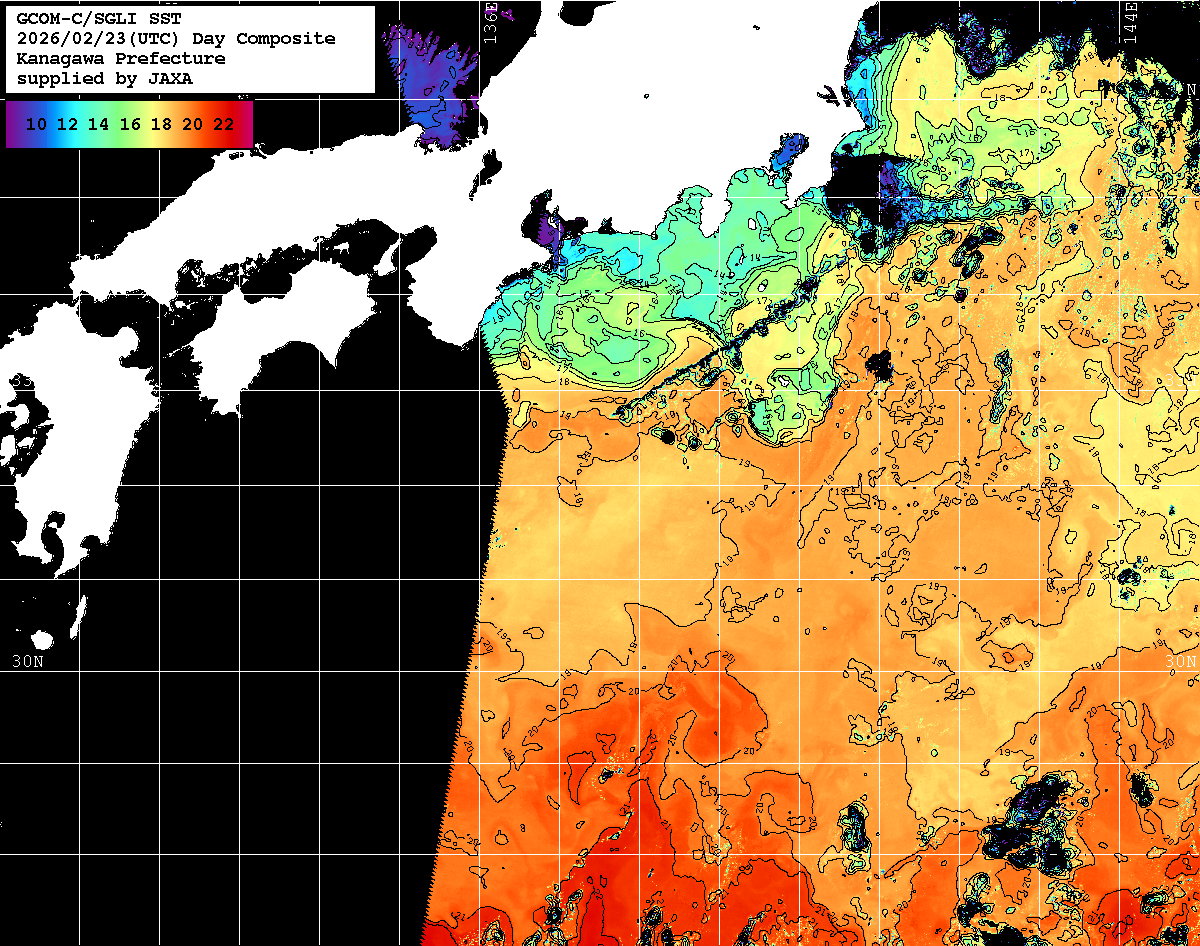Click the Kanagawa Prefecture label
1200x946 pixels.
pos(120,59)
